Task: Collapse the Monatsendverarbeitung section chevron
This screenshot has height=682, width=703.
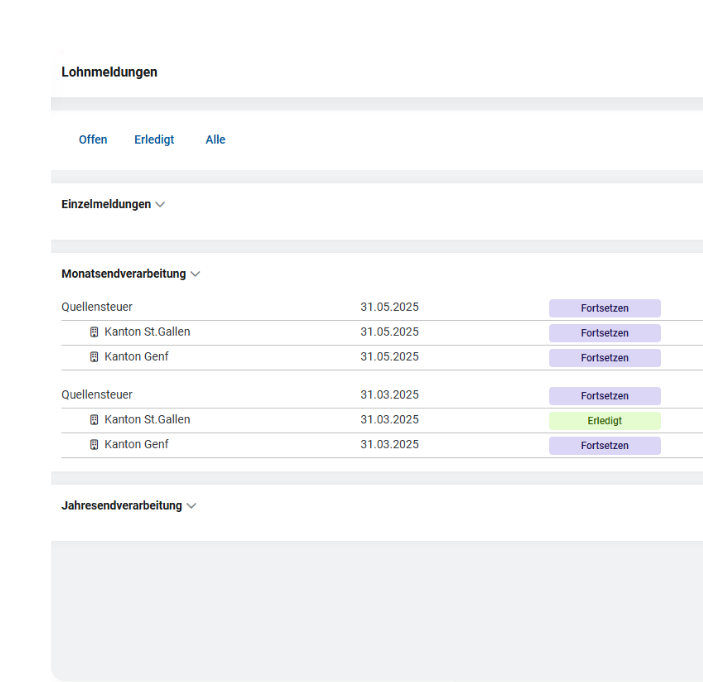Action: point(195,274)
